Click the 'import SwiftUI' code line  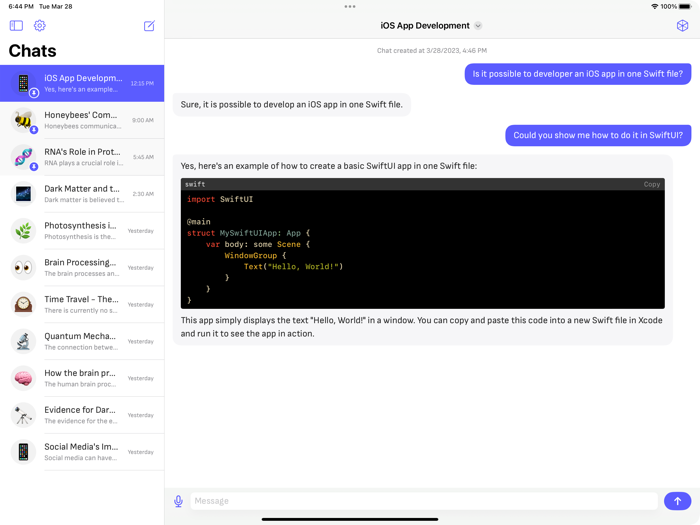tap(220, 199)
